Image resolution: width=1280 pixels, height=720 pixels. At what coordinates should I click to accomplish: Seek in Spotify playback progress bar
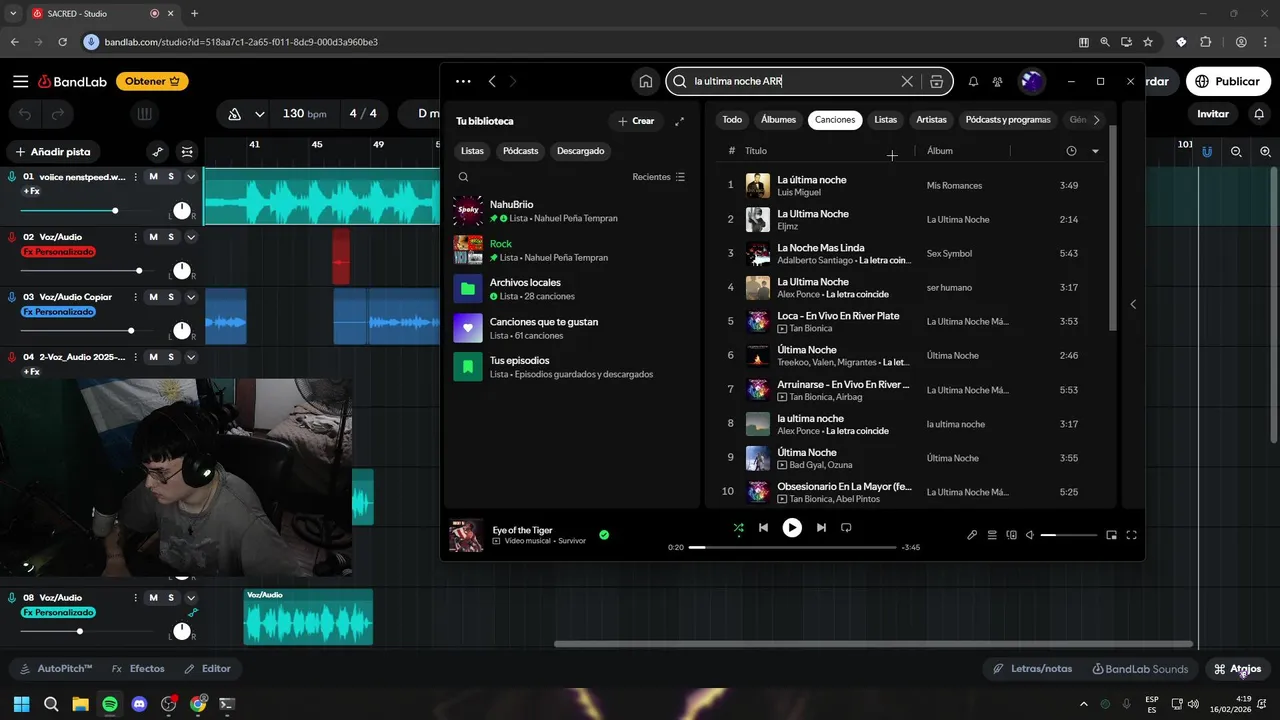[x=792, y=547]
